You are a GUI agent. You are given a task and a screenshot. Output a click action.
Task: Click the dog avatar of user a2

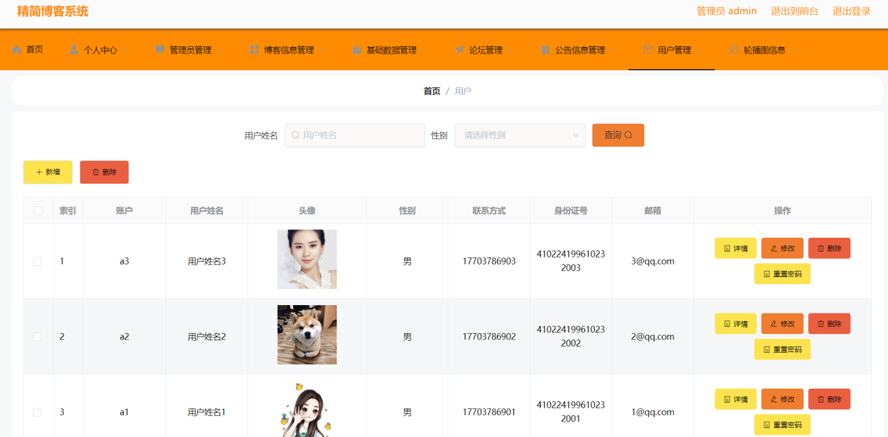(x=307, y=335)
